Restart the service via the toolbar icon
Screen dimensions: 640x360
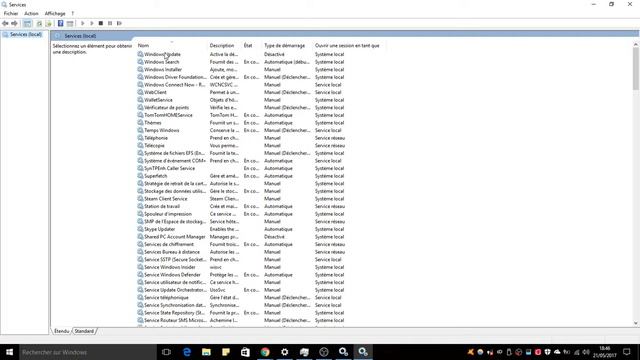tap(119, 23)
